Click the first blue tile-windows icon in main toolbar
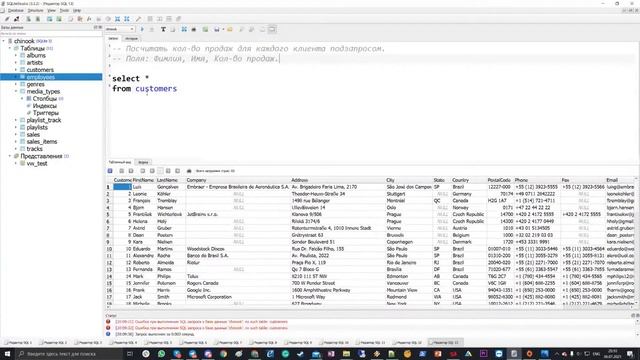 click(118, 19)
